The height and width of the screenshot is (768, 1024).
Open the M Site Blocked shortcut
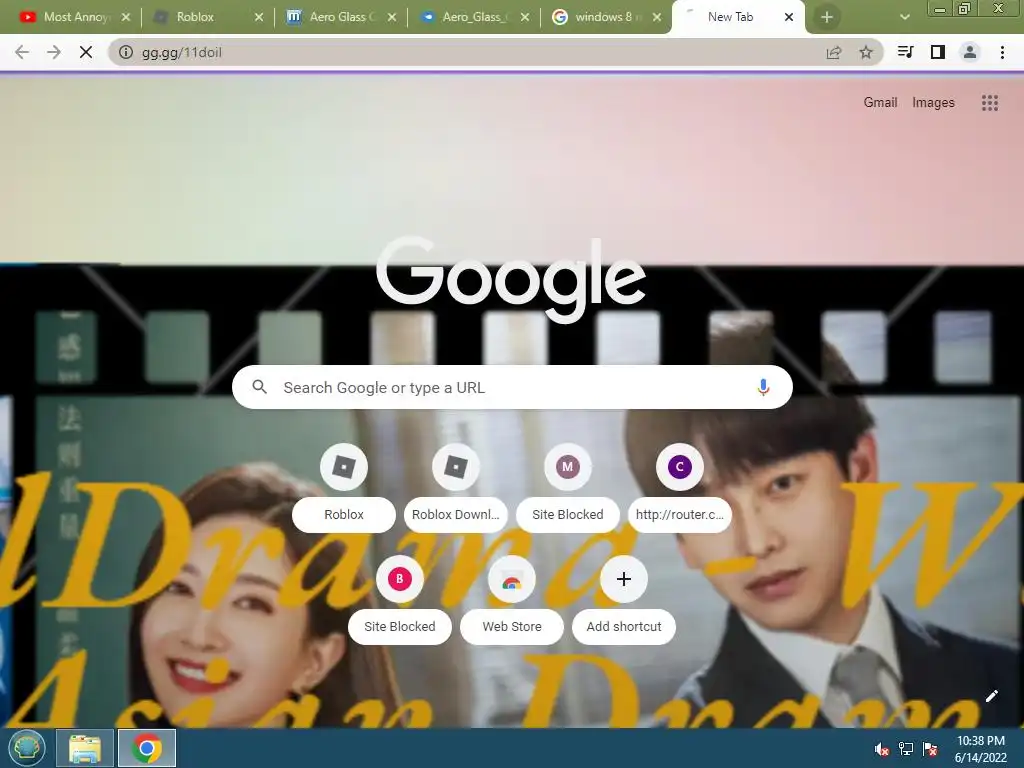click(568, 487)
